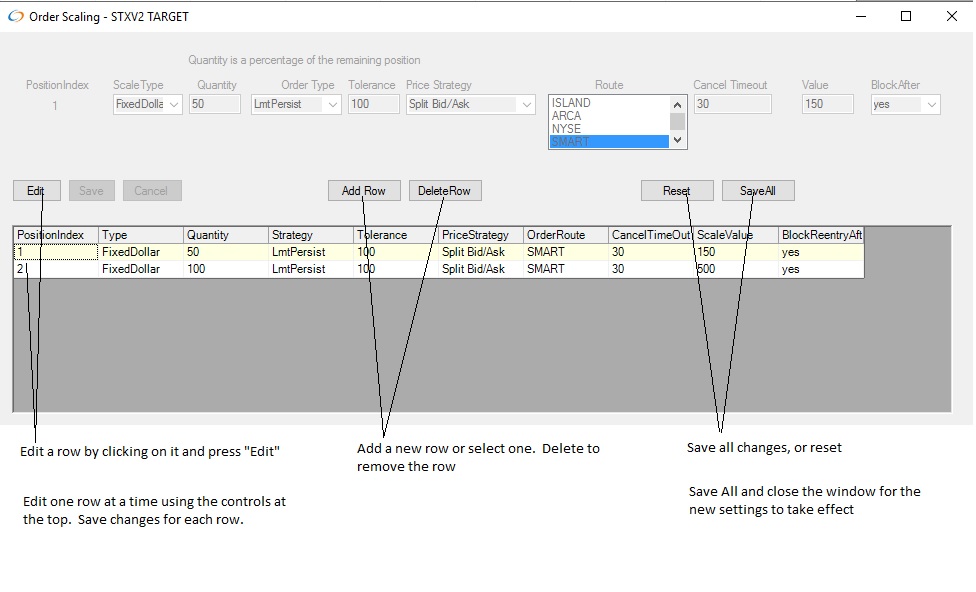Open the Price Strategy dropdown

(526, 105)
